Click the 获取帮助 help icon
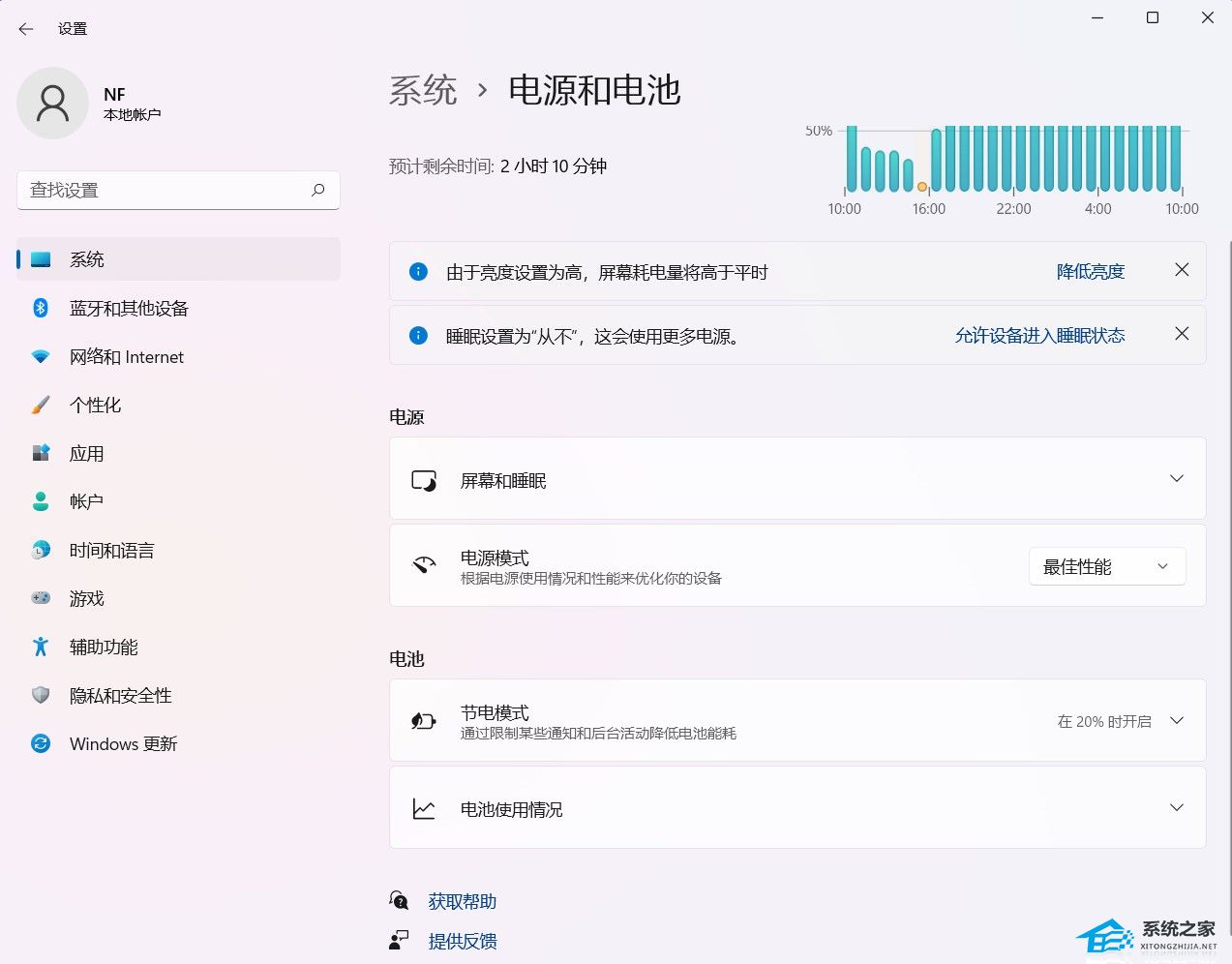 399,901
